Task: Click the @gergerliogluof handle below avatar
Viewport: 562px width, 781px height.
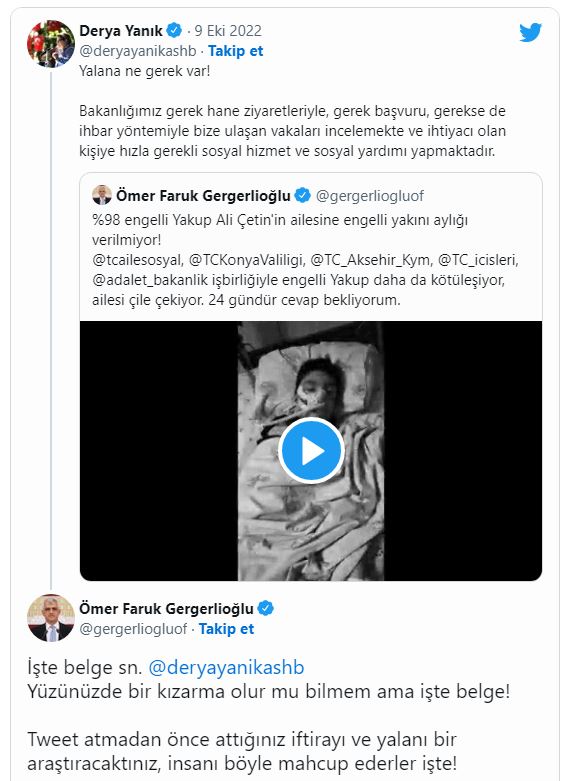Action: pos(134,629)
